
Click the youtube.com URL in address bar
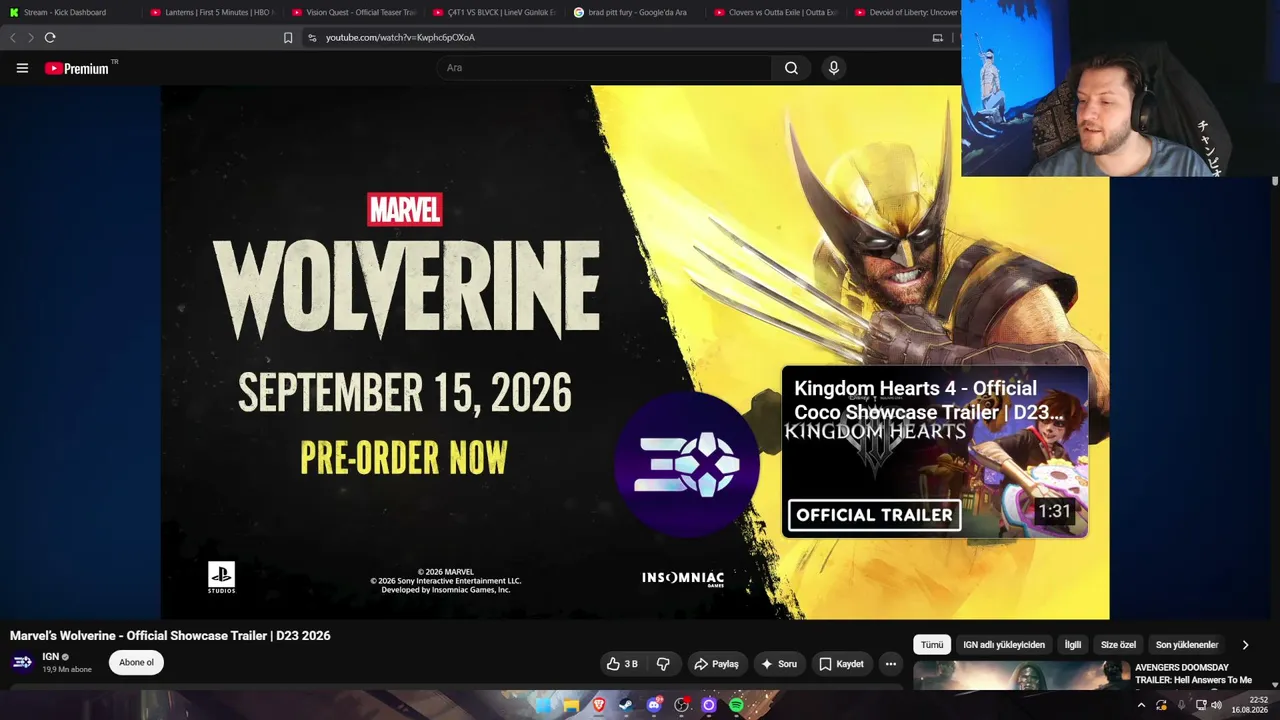click(400, 38)
